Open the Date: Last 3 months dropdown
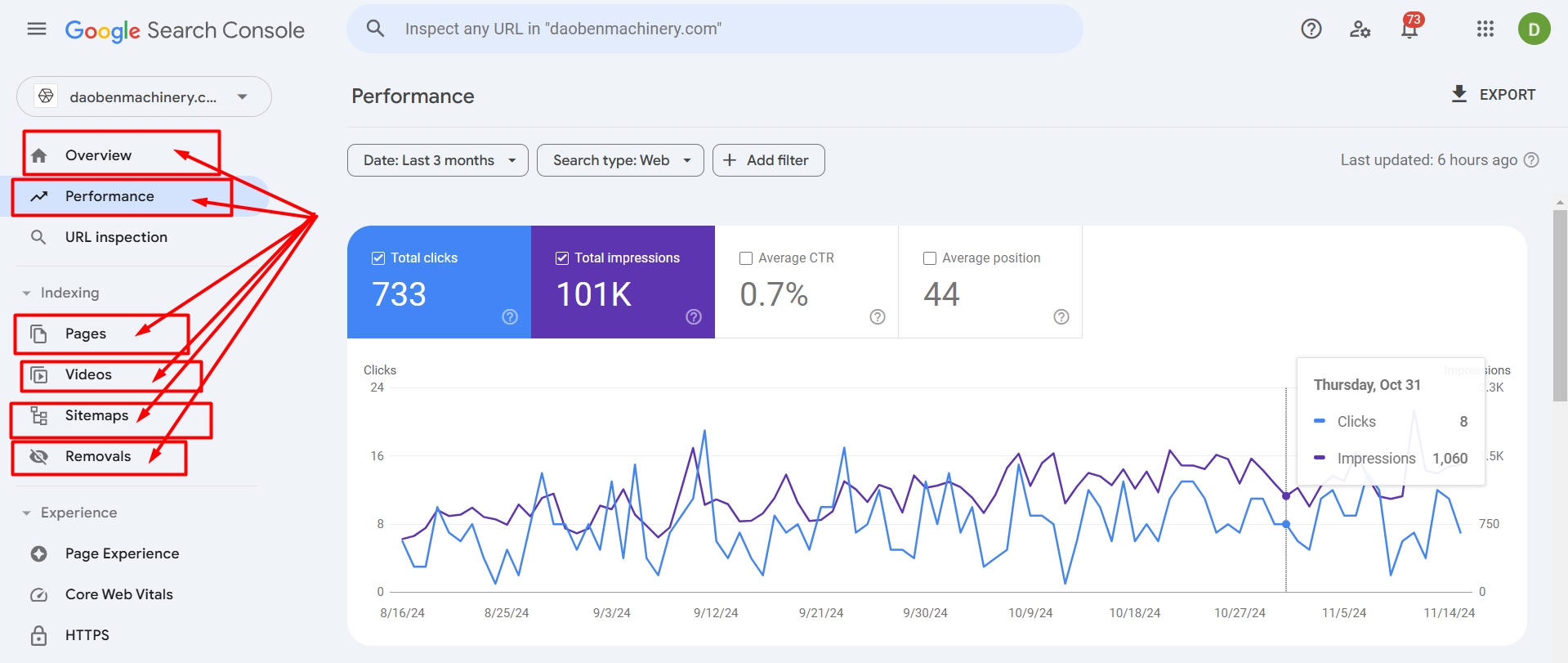The height and width of the screenshot is (663, 1568). [x=438, y=160]
